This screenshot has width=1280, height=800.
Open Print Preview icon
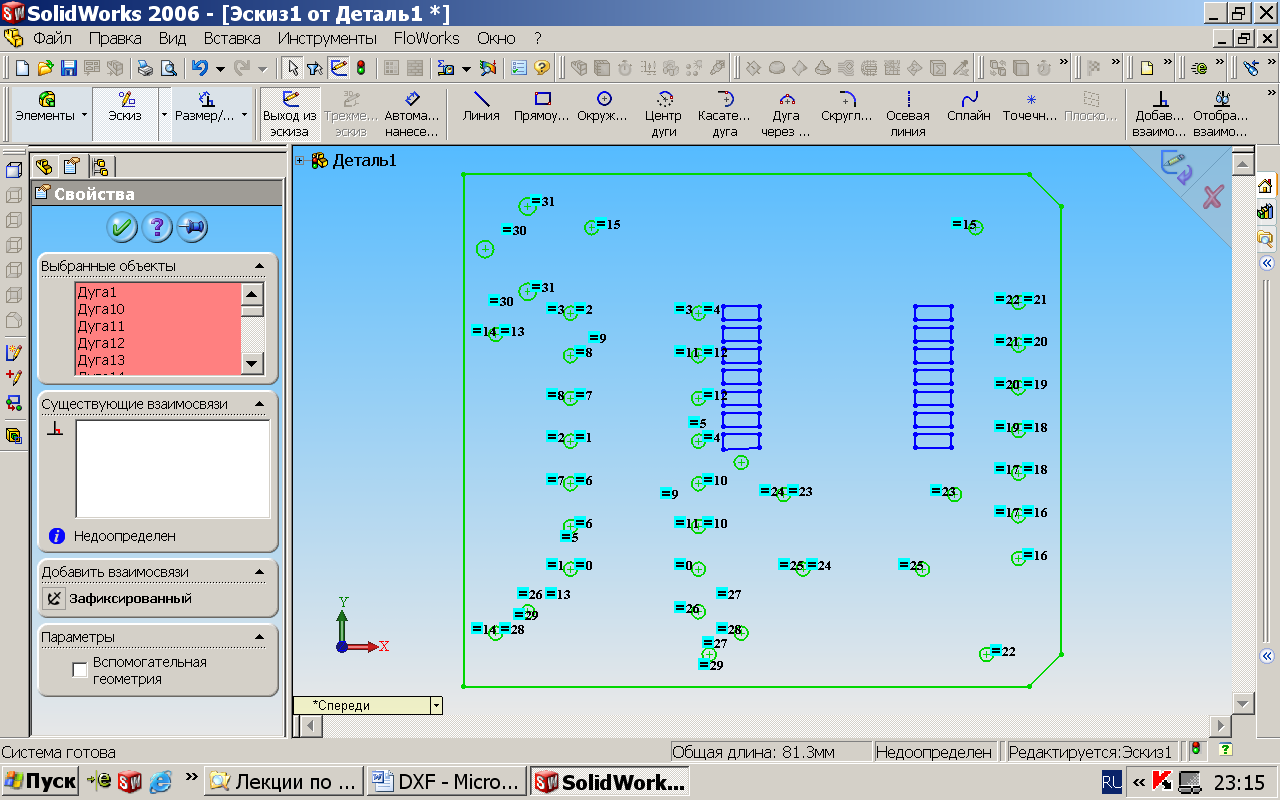168,68
